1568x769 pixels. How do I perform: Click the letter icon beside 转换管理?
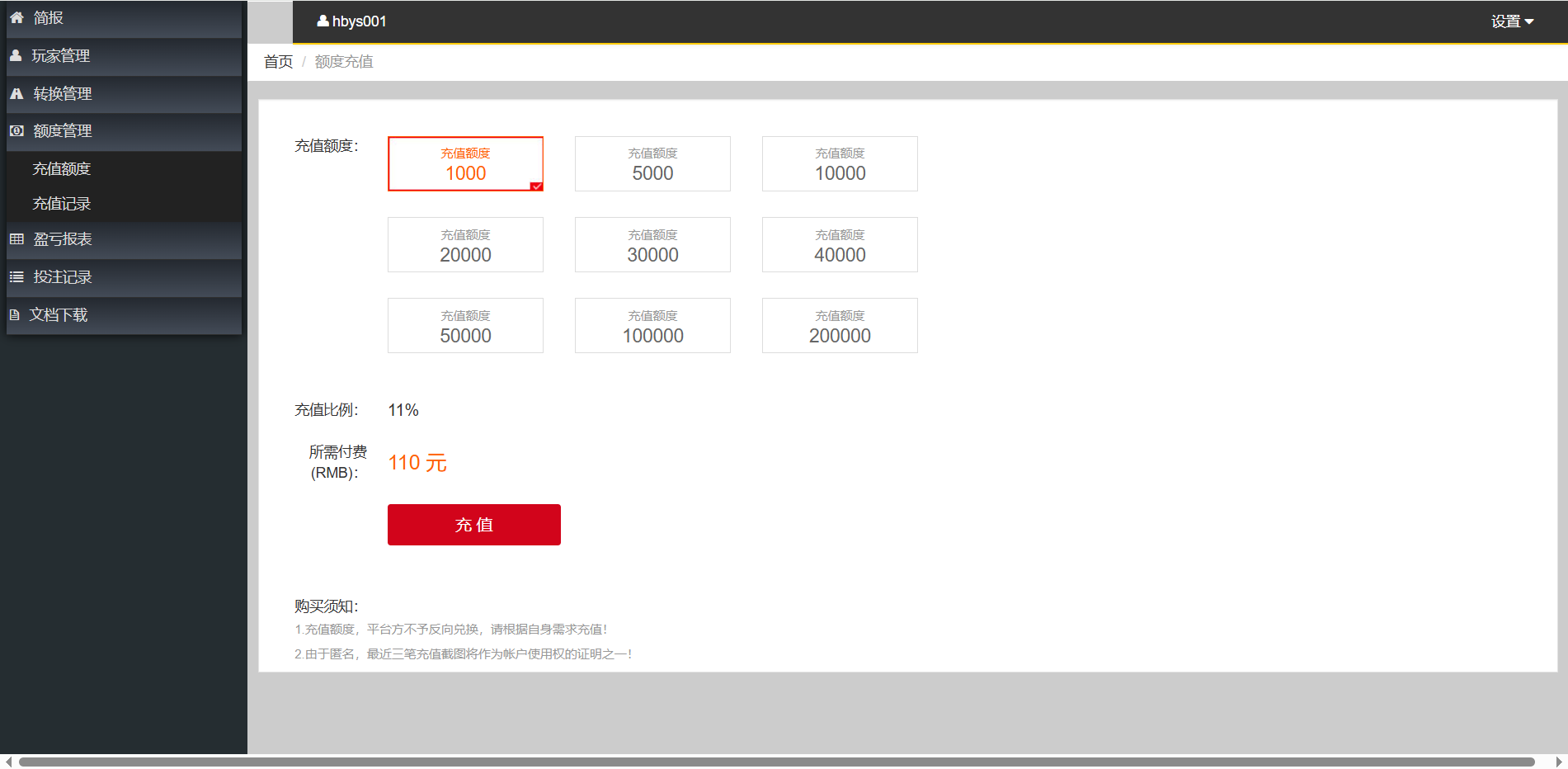click(16, 94)
